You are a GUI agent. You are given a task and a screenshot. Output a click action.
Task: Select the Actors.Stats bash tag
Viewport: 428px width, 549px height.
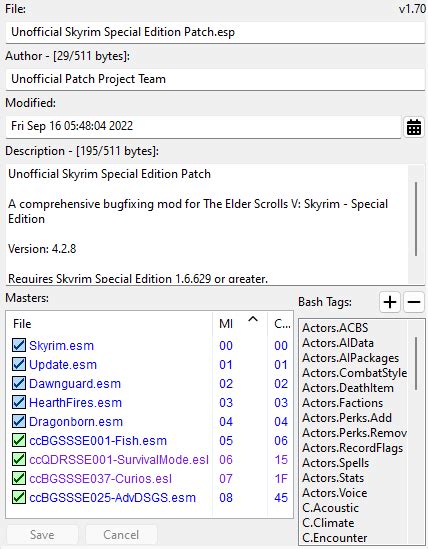pyautogui.click(x=333, y=478)
